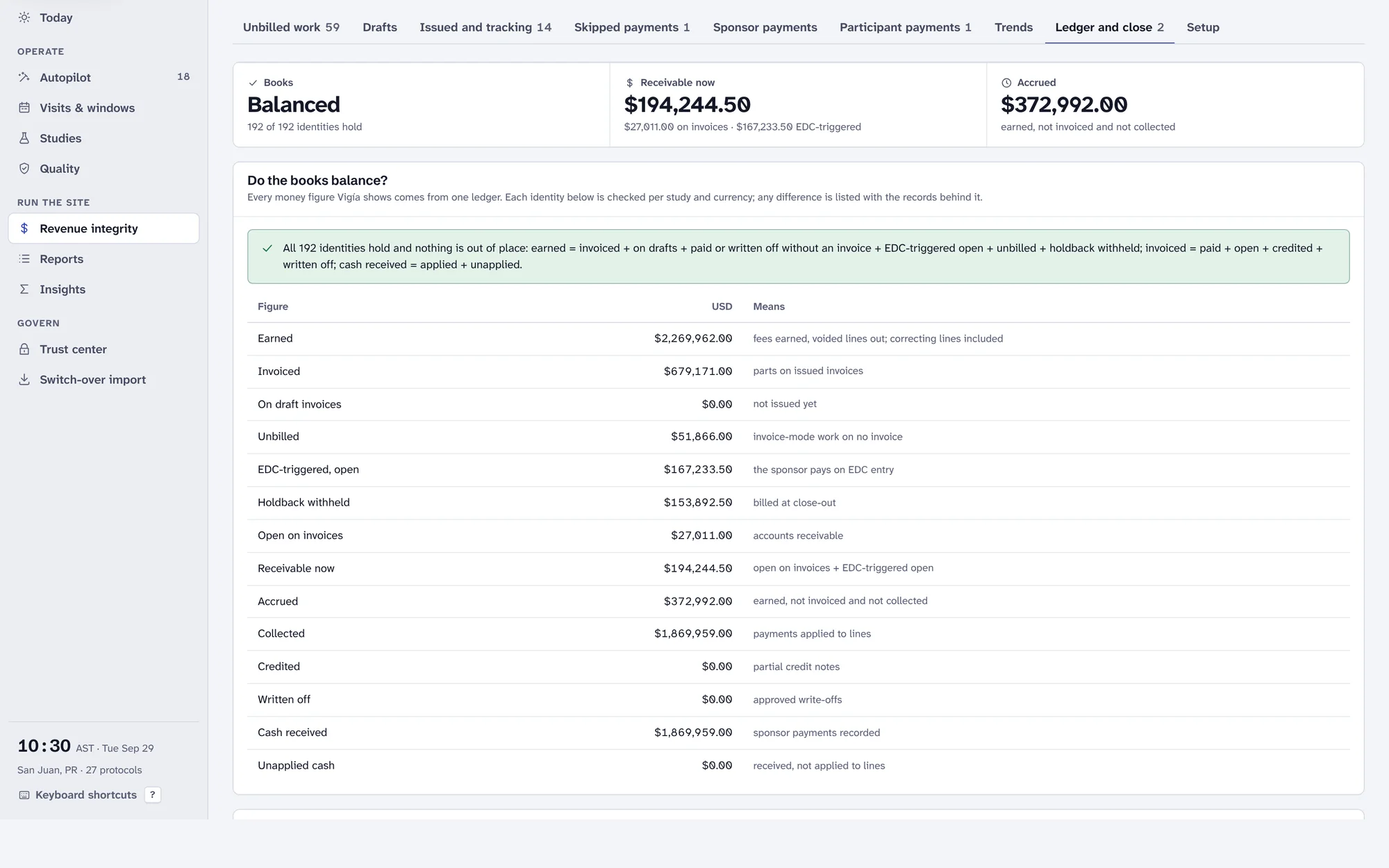Click the Open on invoices row label
This screenshot has height=868, width=1389.
(x=300, y=535)
